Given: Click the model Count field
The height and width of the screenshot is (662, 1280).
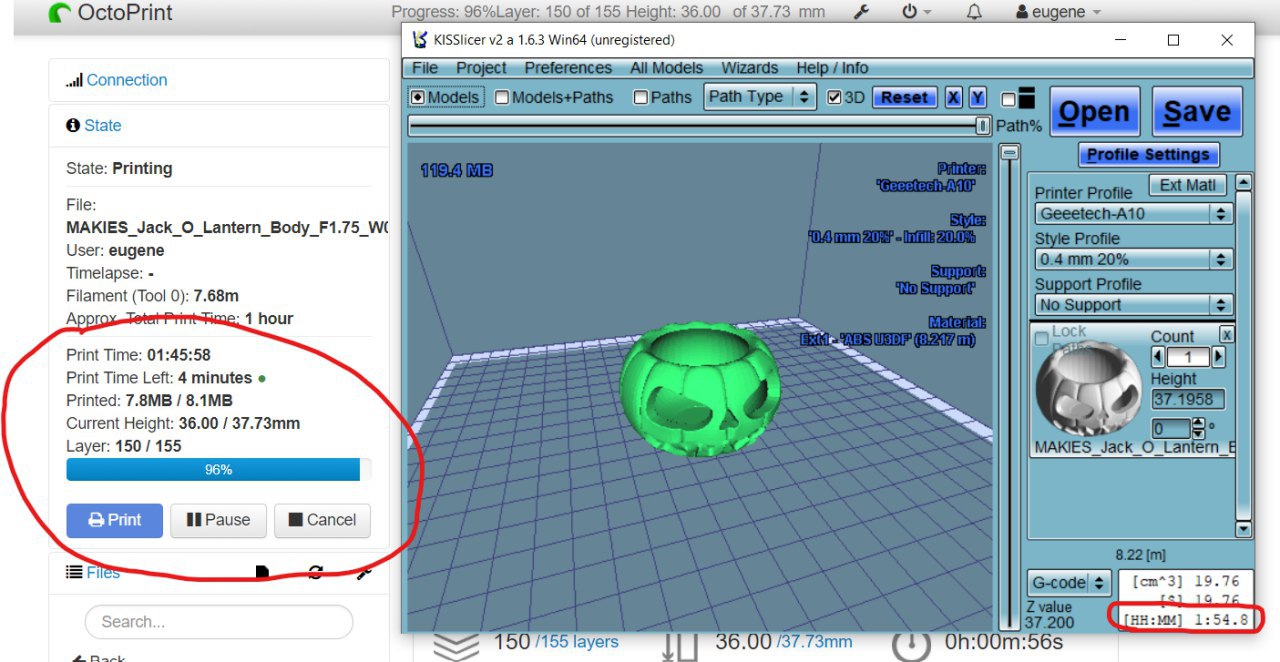Looking at the screenshot, I should coord(1188,358).
